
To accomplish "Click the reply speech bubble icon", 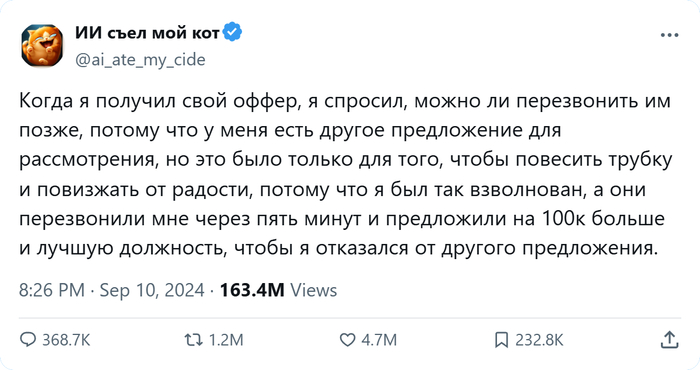I will (28, 341).
